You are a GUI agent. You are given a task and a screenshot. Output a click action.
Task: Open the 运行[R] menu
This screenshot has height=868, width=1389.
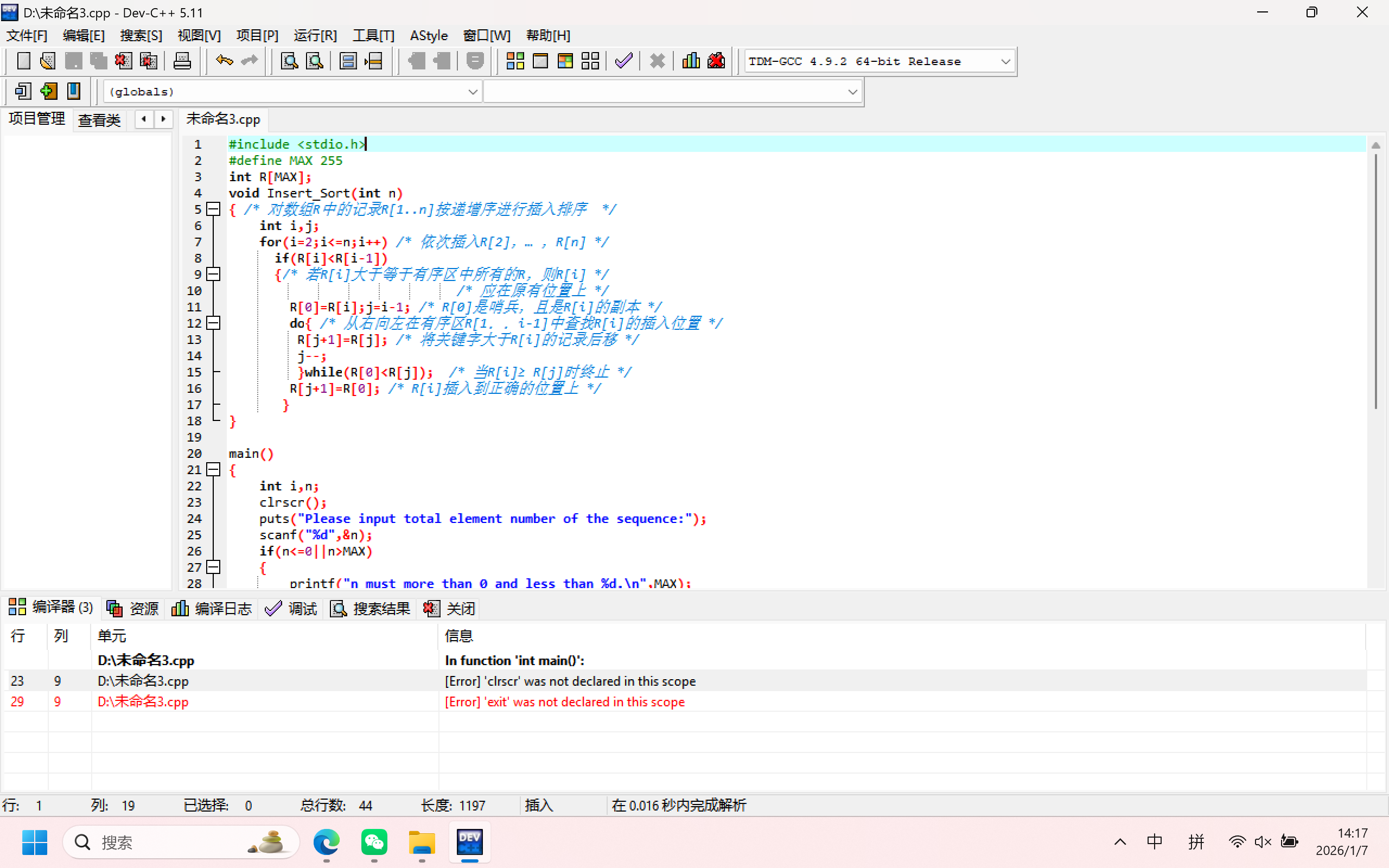[315, 36]
